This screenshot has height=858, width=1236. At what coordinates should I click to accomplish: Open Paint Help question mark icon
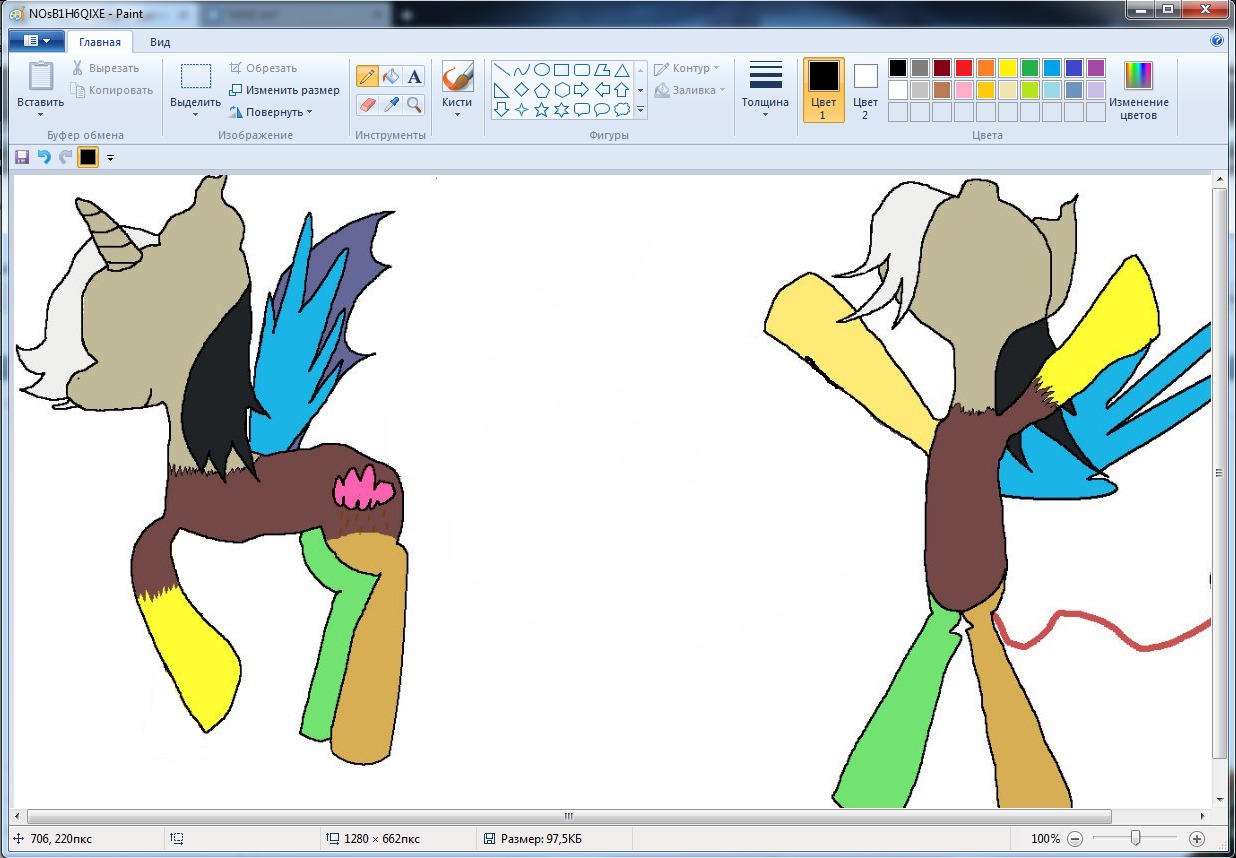pyautogui.click(x=1217, y=41)
